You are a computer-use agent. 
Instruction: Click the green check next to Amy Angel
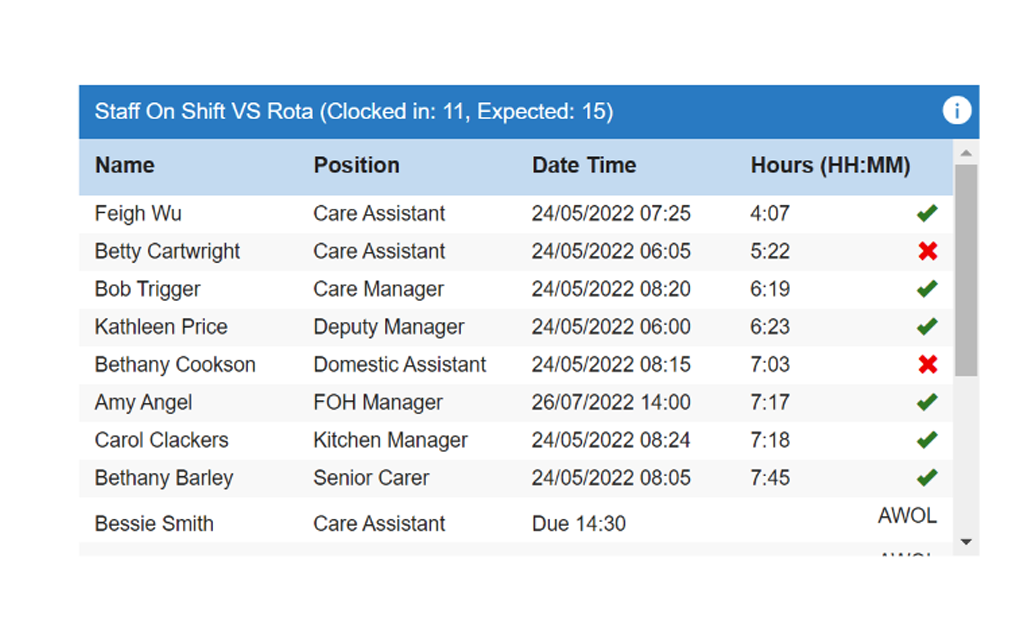pyautogui.click(x=926, y=401)
